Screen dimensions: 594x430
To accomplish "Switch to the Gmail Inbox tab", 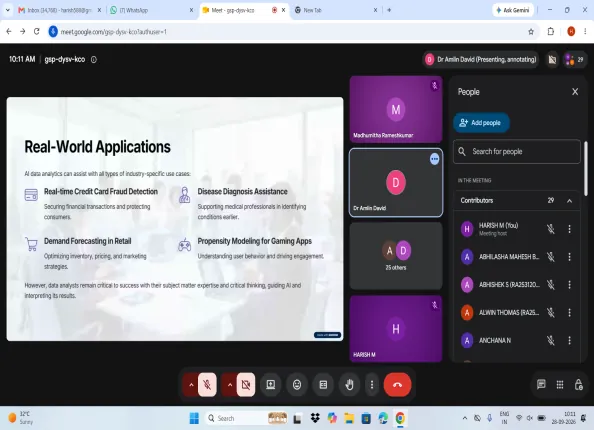I will (x=60, y=10).
